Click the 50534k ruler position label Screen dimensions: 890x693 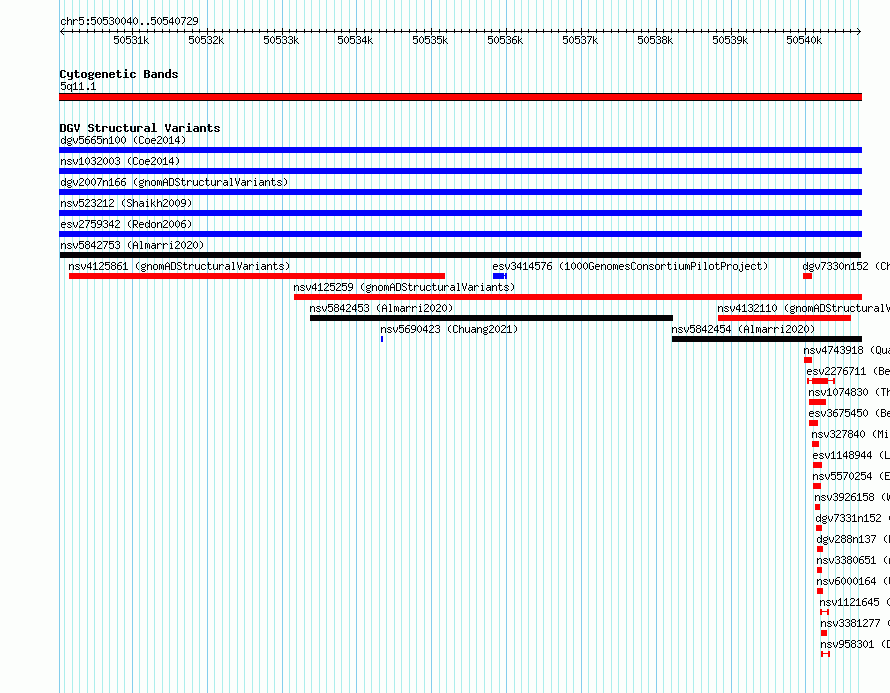355,40
